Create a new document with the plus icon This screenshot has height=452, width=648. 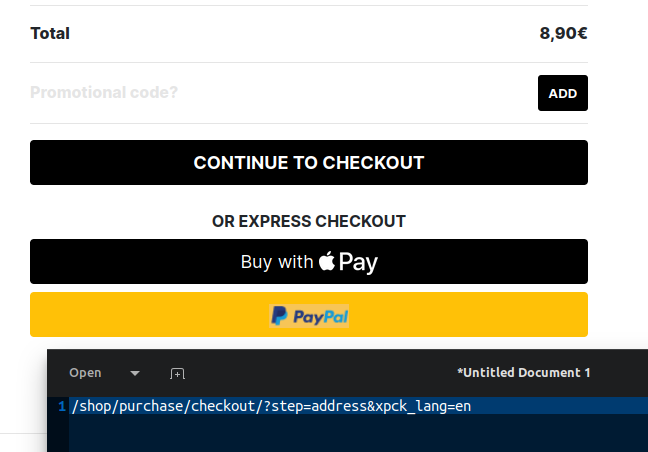tap(177, 373)
